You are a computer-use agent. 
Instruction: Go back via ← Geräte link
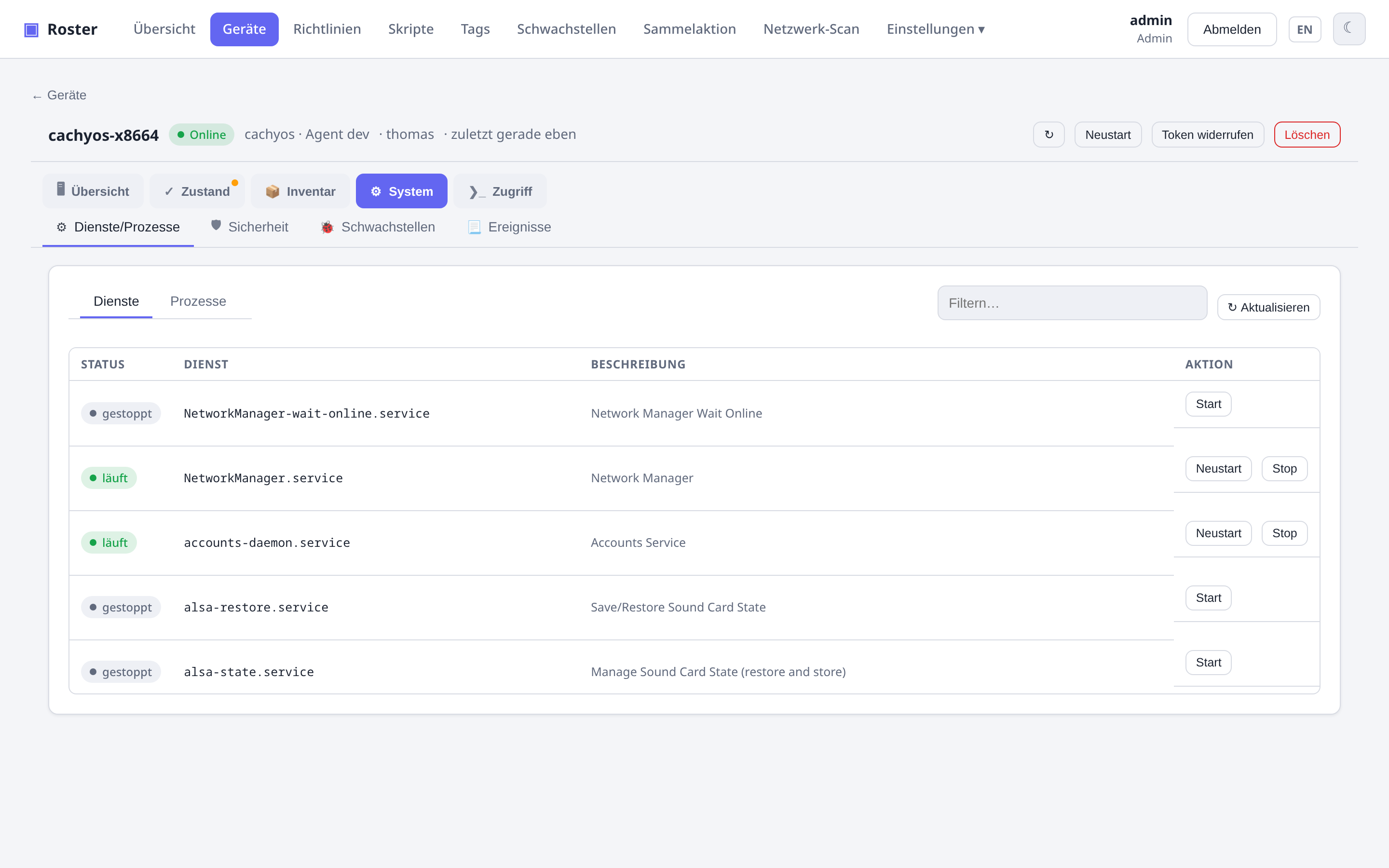pyautogui.click(x=59, y=95)
